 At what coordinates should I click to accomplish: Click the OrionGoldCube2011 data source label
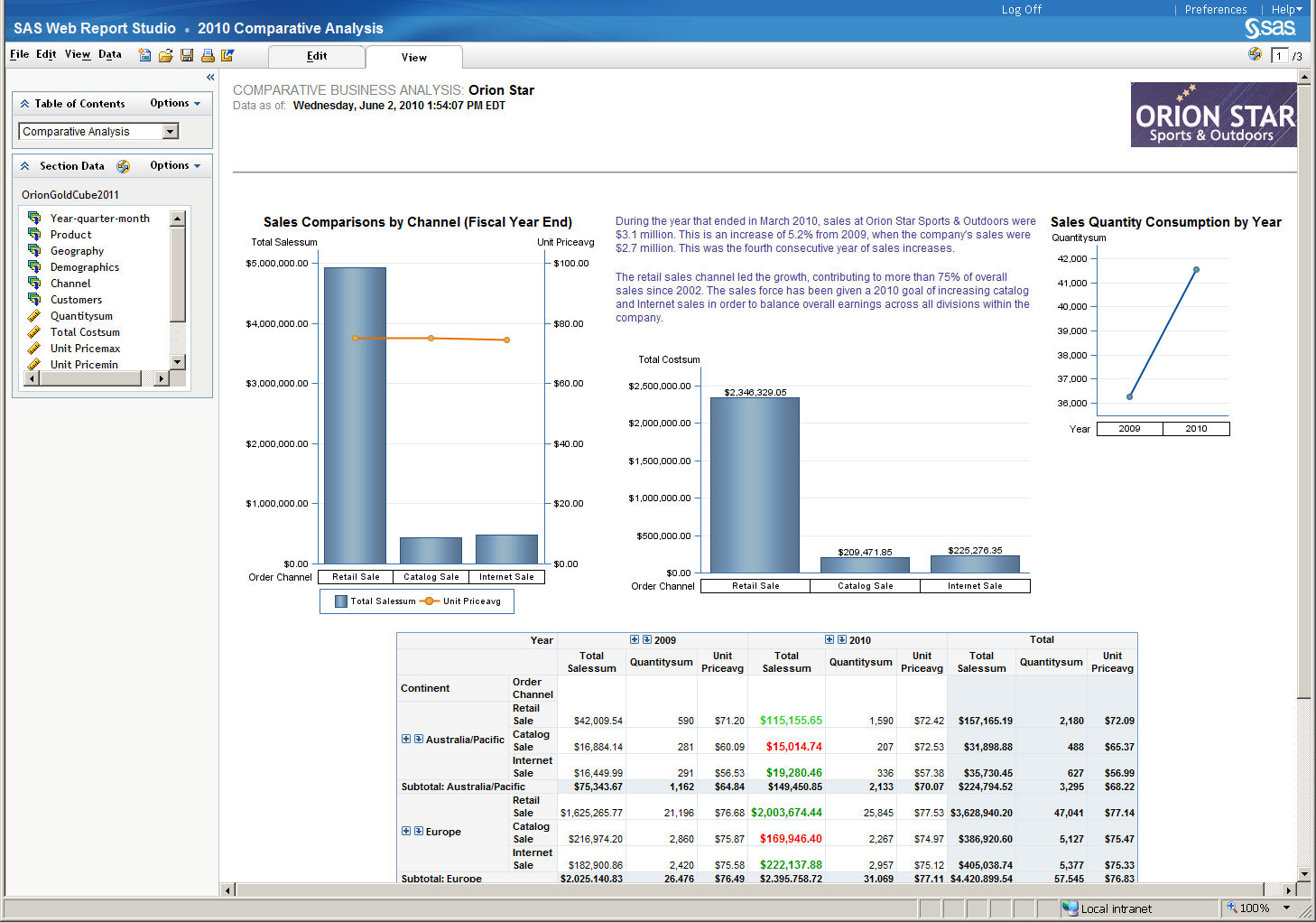point(70,194)
